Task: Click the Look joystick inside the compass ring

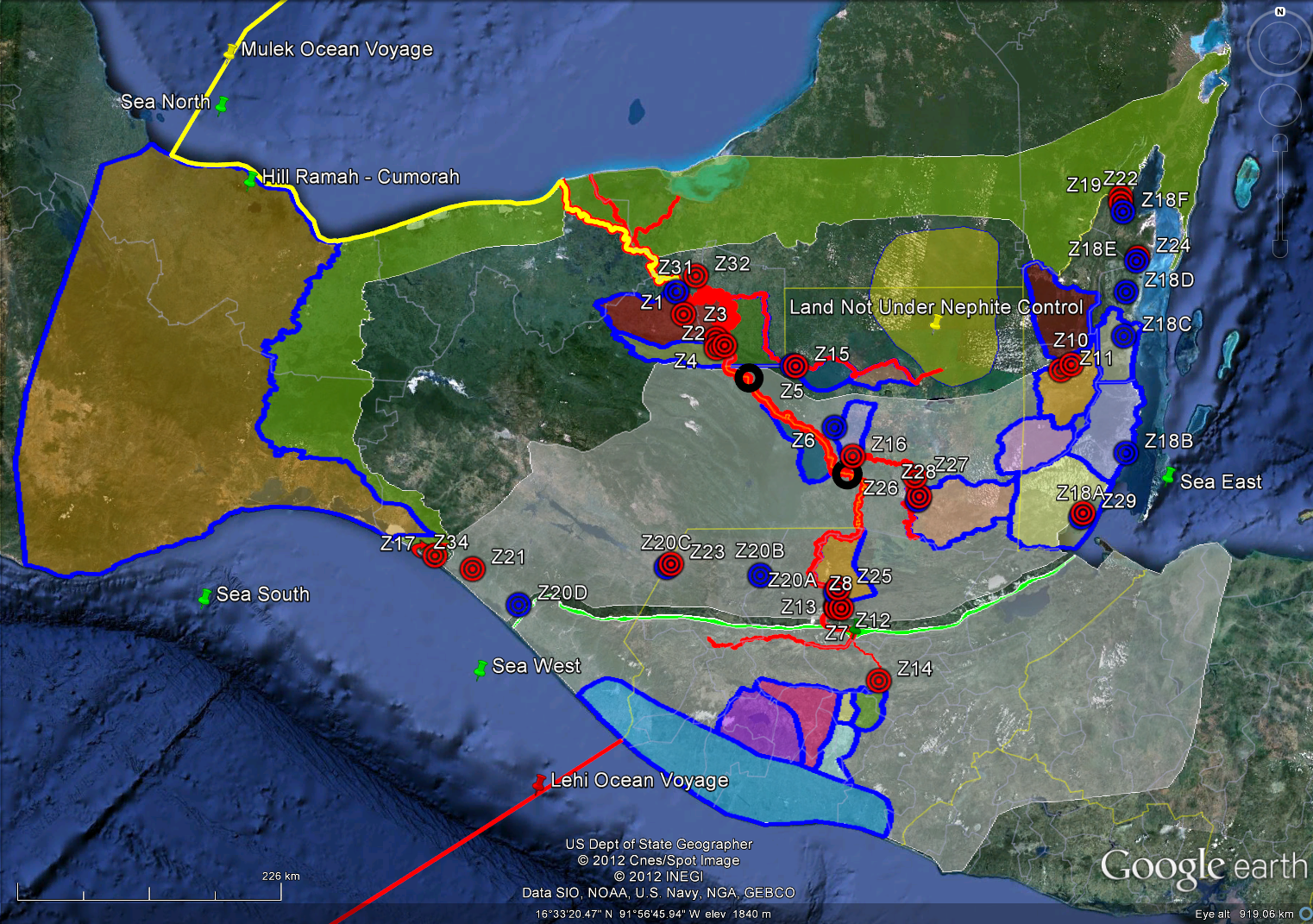Action: pos(1278,44)
